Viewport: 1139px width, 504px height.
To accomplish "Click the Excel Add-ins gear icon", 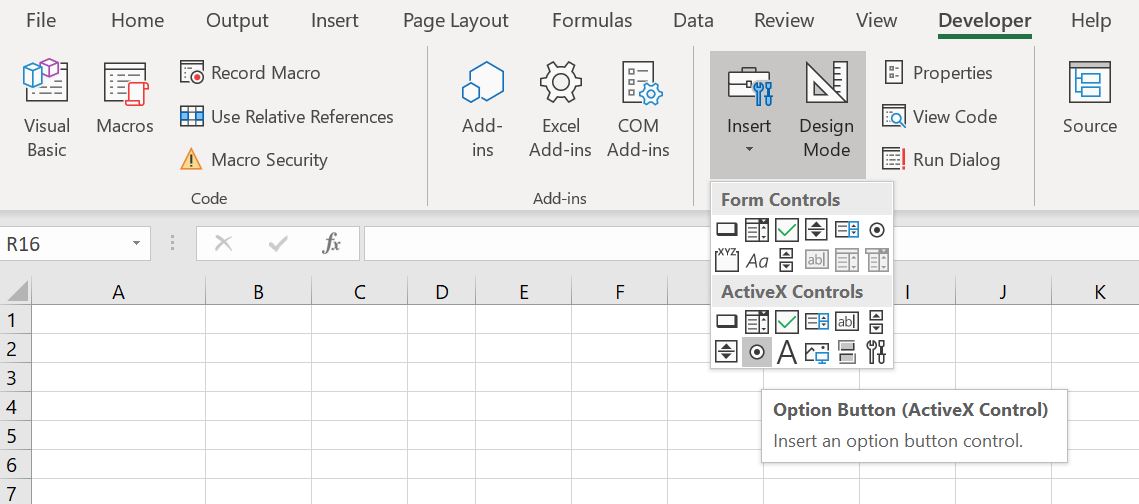I will pos(560,82).
